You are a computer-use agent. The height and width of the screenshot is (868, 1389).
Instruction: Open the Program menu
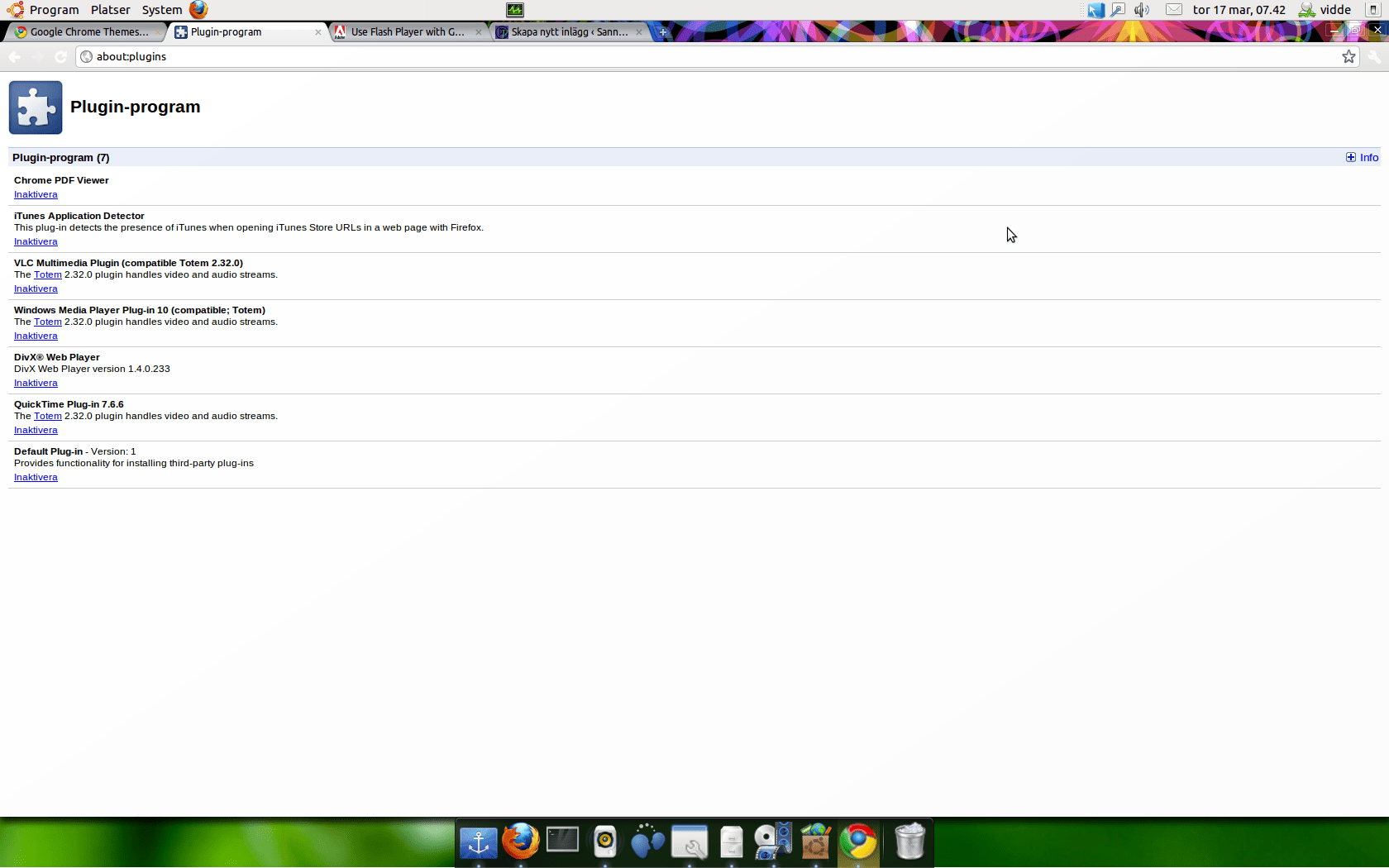click(55, 10)
